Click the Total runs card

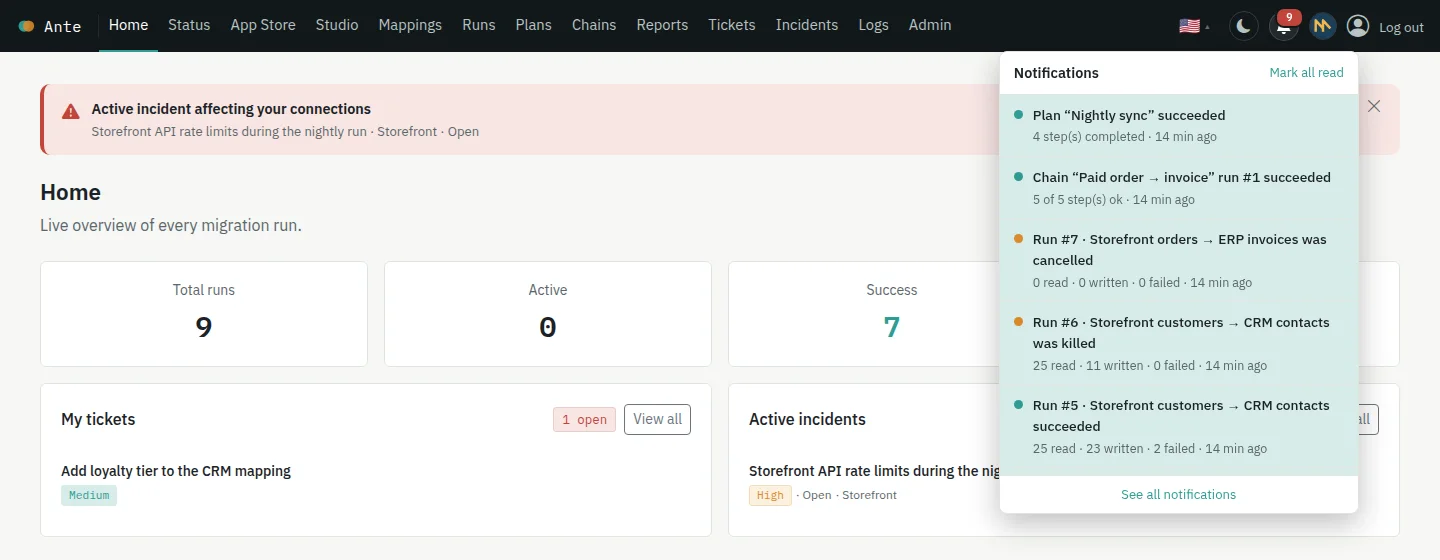(204, 314)
